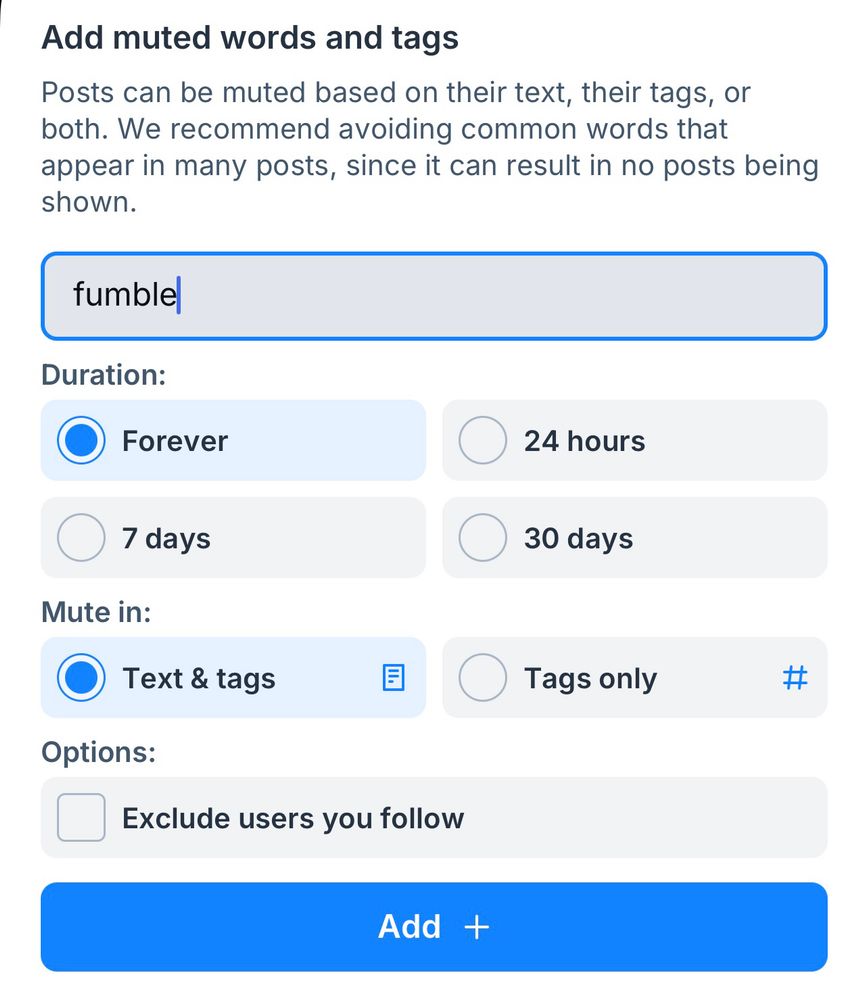Click the Tags only label text
This screenshot has height=1000, width=861.
point(590,679)
